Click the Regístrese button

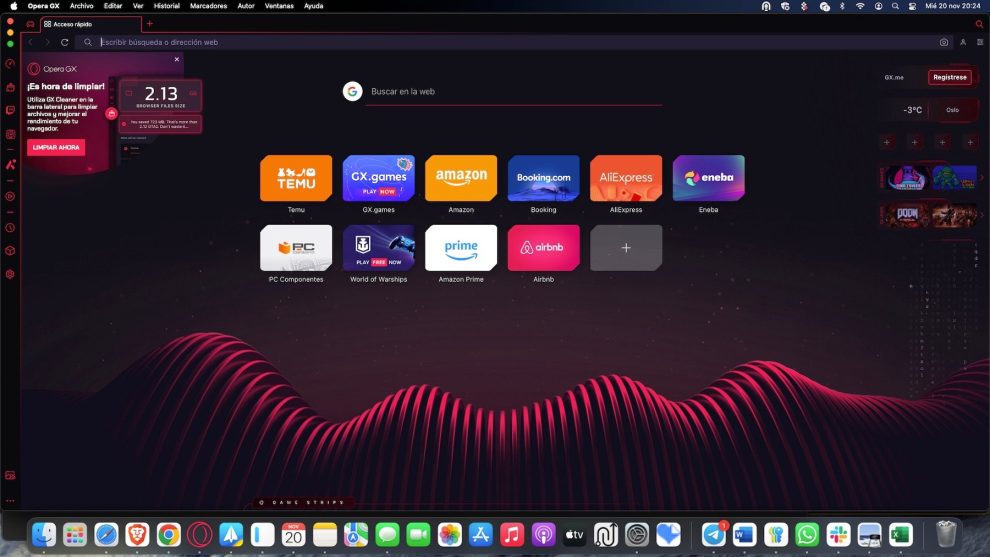pyautogui.click(x=949, y=77)
